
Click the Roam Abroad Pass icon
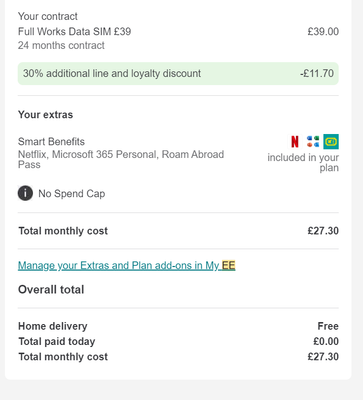point(331,142)
